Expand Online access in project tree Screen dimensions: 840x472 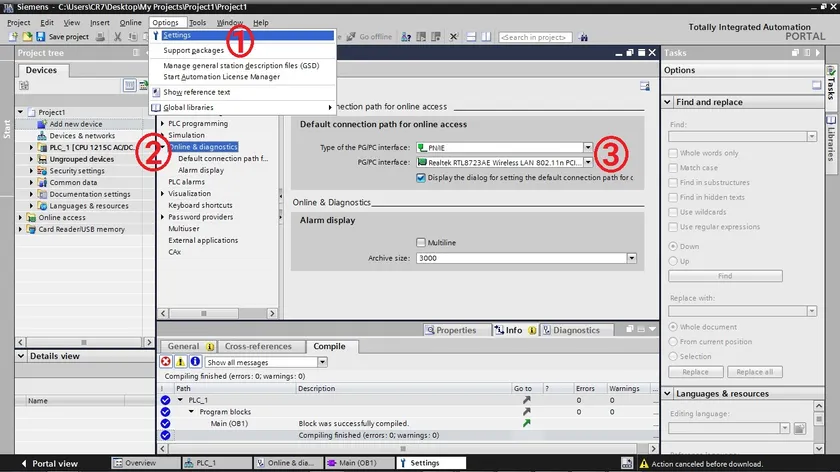pyautogui.click(x=20, y=218)
